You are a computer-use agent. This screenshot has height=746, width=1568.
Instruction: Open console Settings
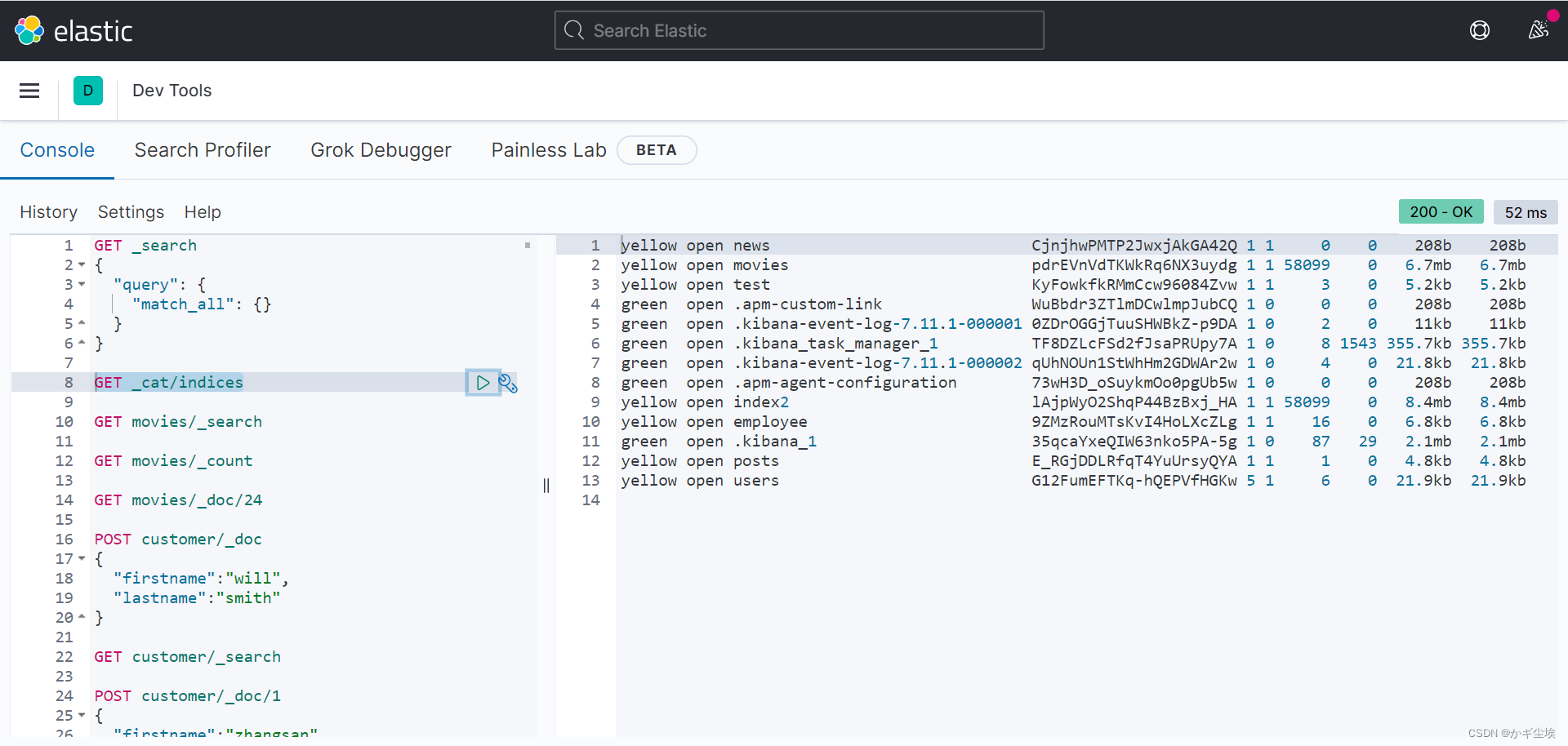[x=131, y=212]
